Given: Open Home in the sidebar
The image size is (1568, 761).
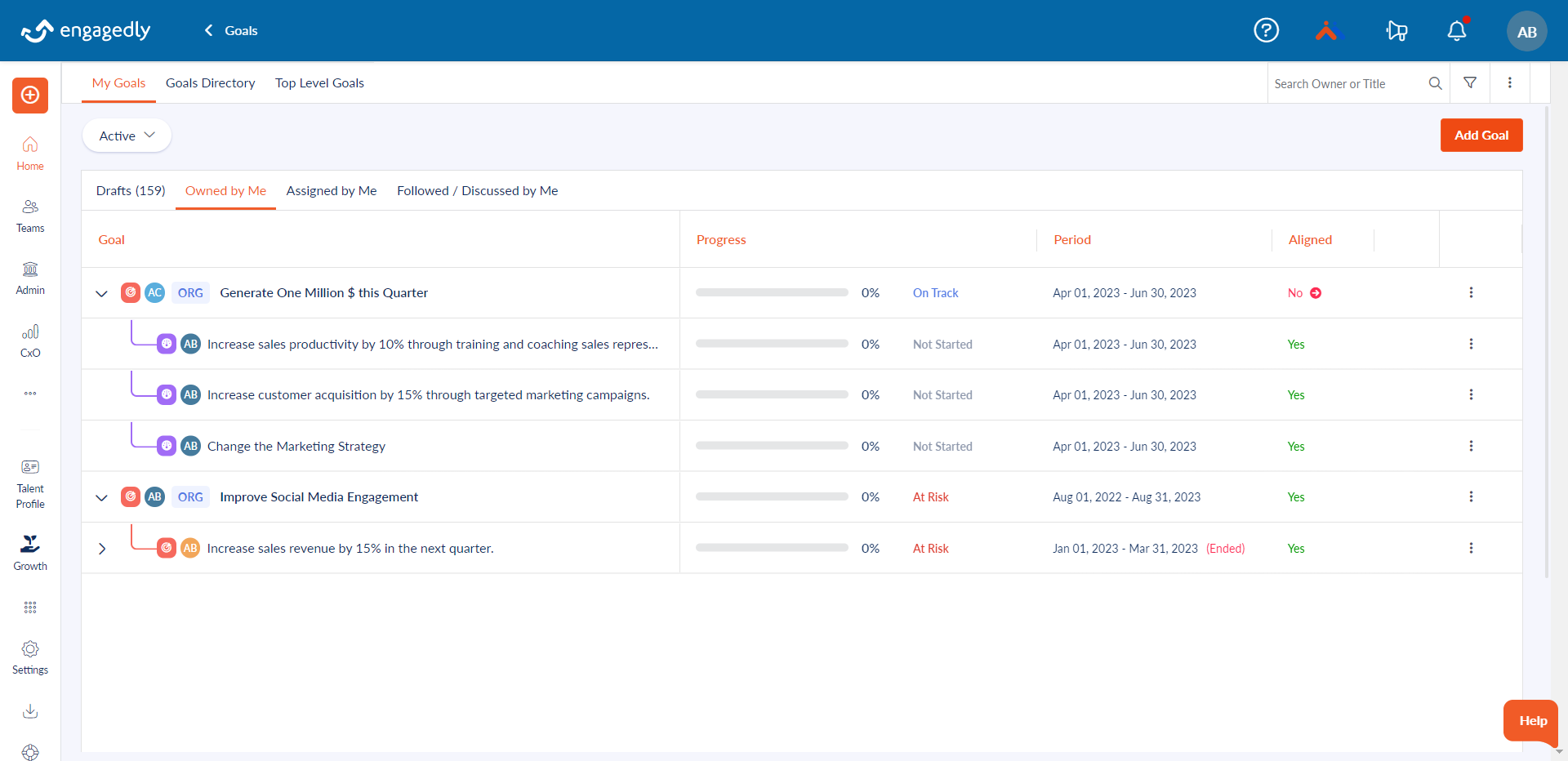Looking at the screenshot, I should pos(30,154).
